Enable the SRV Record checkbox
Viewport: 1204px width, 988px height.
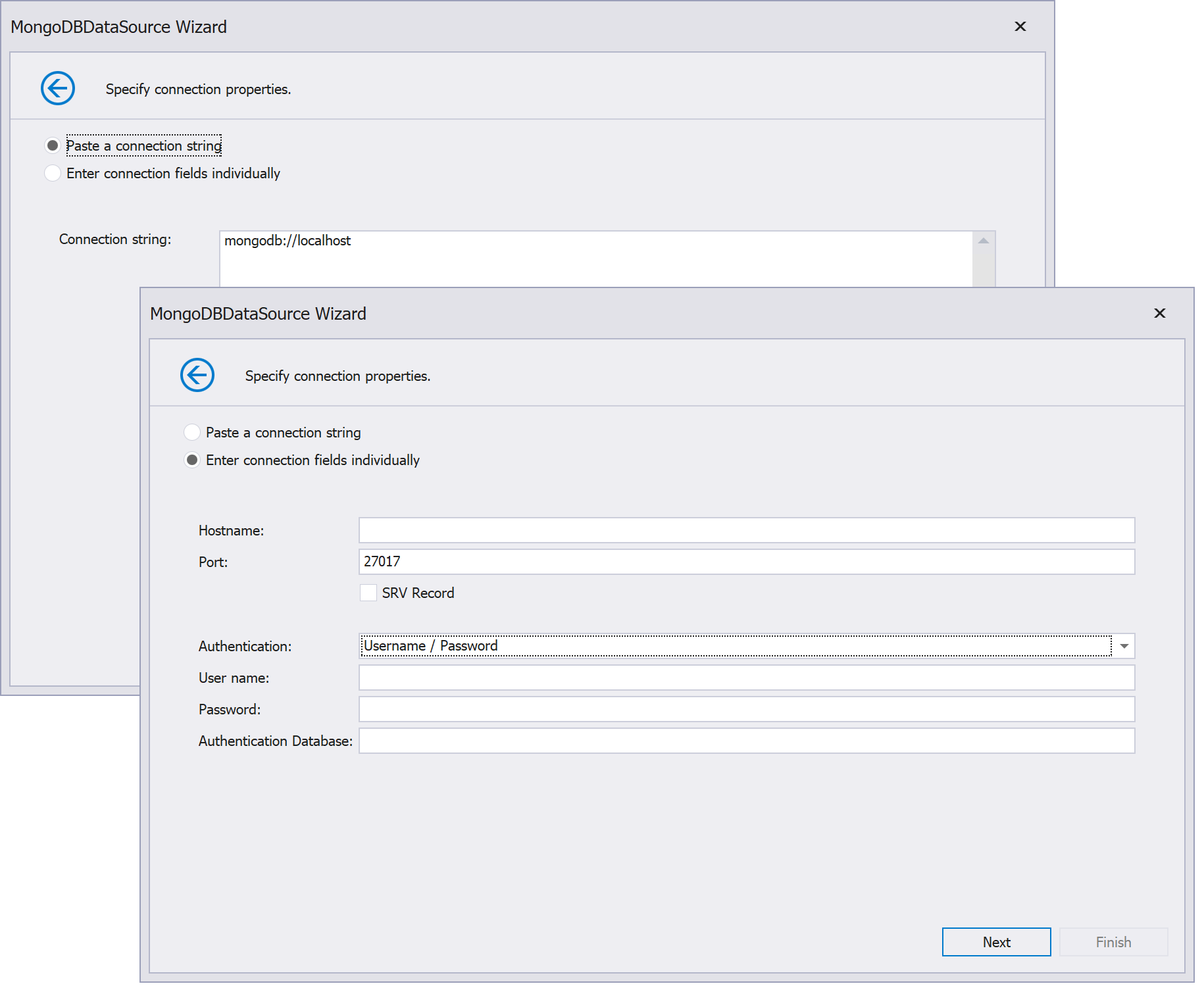368,593
